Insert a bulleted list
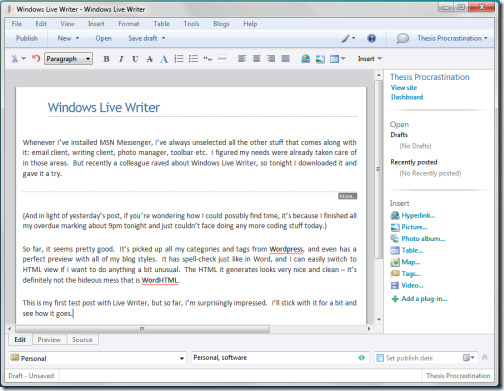The height and width of the screenshot is (391, 504). point(193,59)
